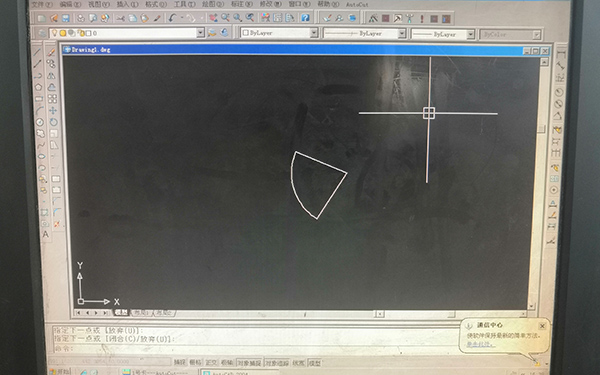600x375 pixels.
Task: Select the Circle tool in the draw toolbar
Action: point(40,122)
